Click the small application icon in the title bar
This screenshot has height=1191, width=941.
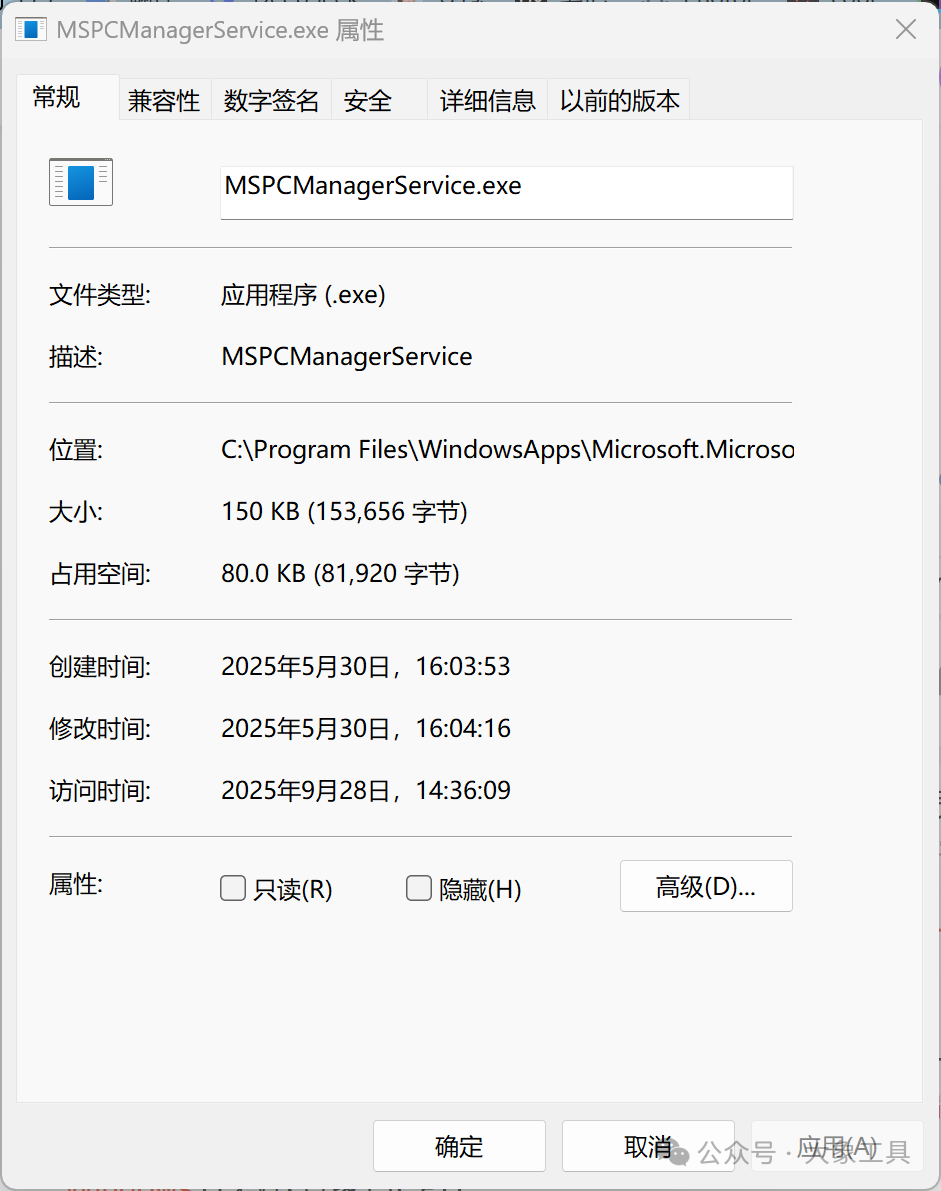(x=31, y=30)
